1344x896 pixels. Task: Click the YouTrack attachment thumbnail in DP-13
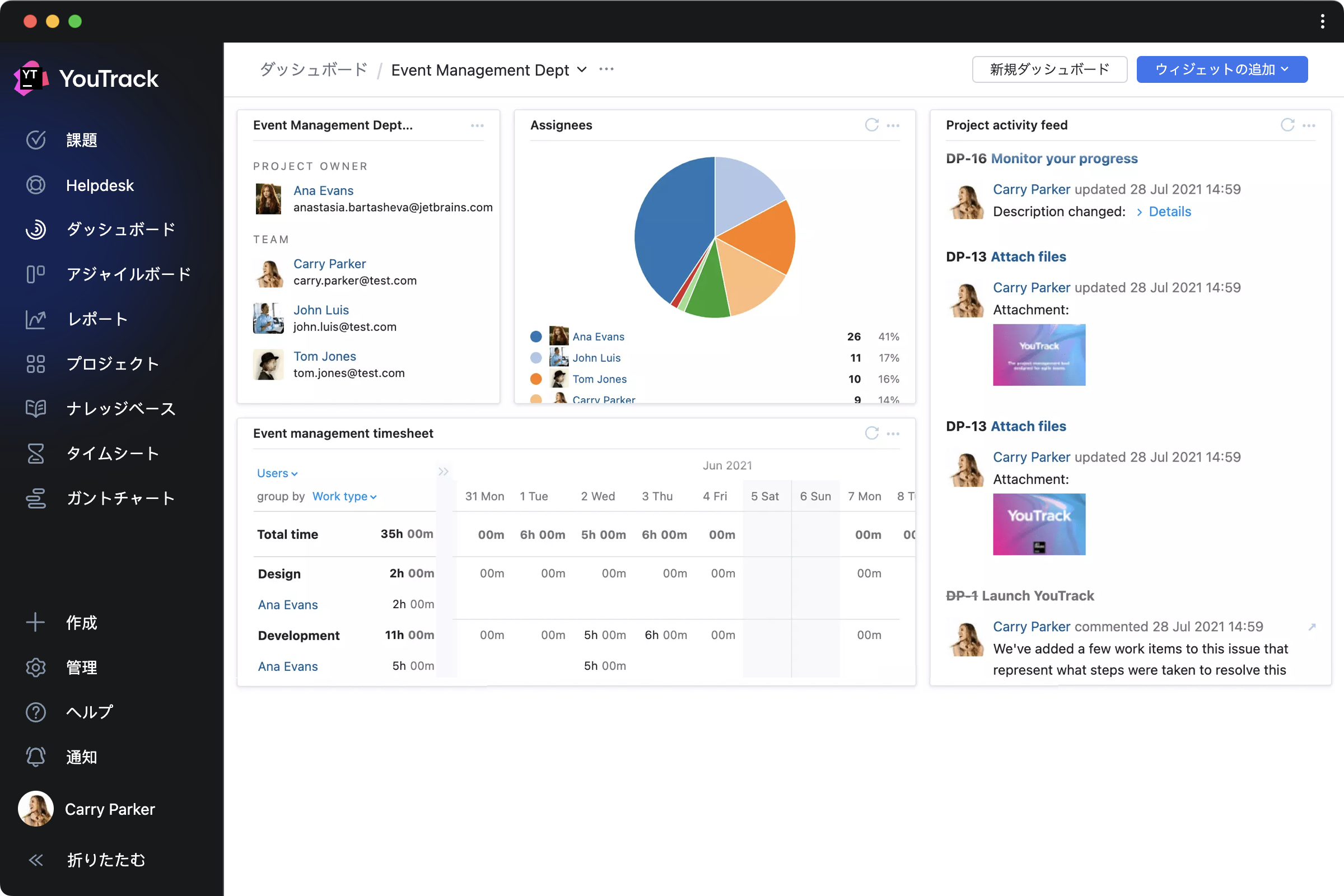[1039, 354]
